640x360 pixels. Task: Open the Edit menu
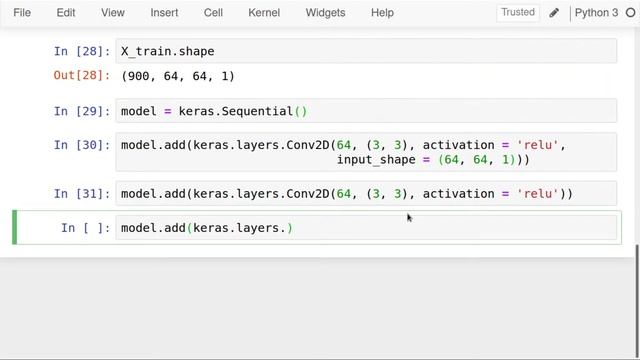click(x=66, y=13)
